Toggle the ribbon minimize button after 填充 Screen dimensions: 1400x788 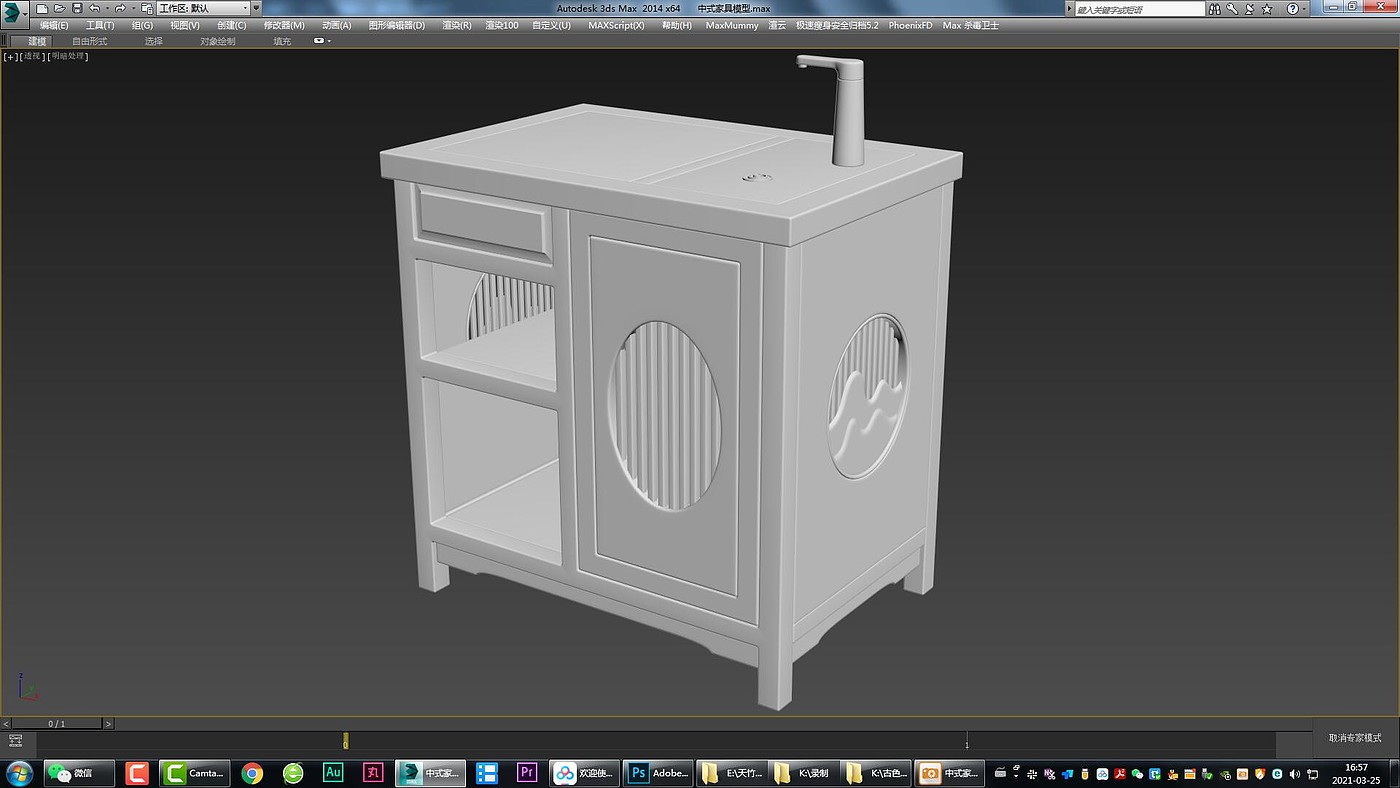[321, 41]
